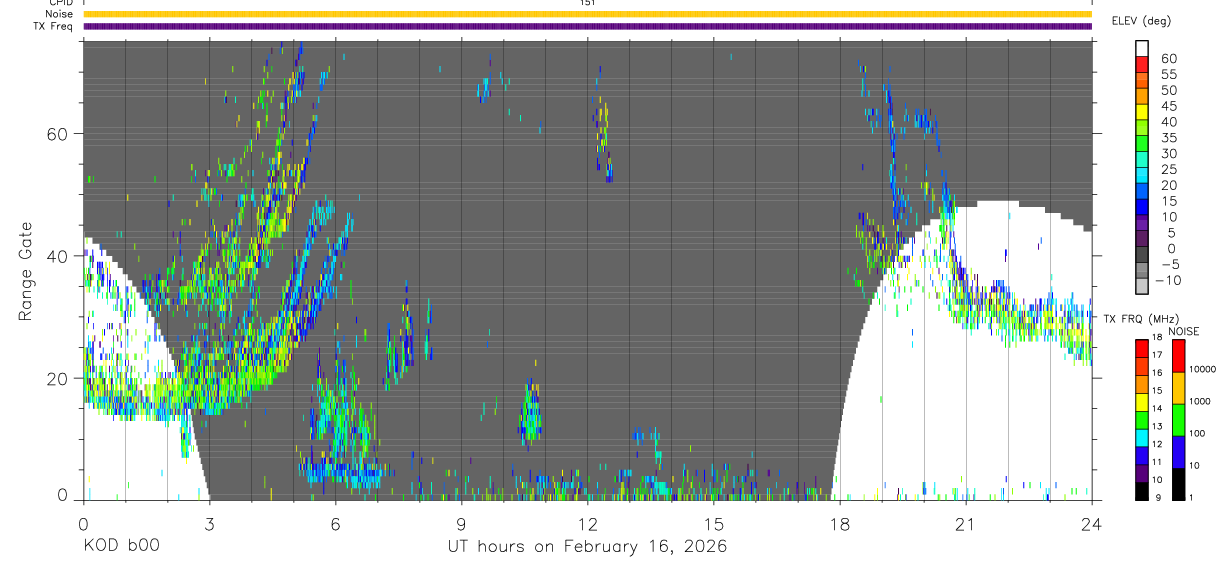The width and height of the screenshot is (1228, 567).
Task: Click the "Noise" row label at top
Action: click(60, 14)
